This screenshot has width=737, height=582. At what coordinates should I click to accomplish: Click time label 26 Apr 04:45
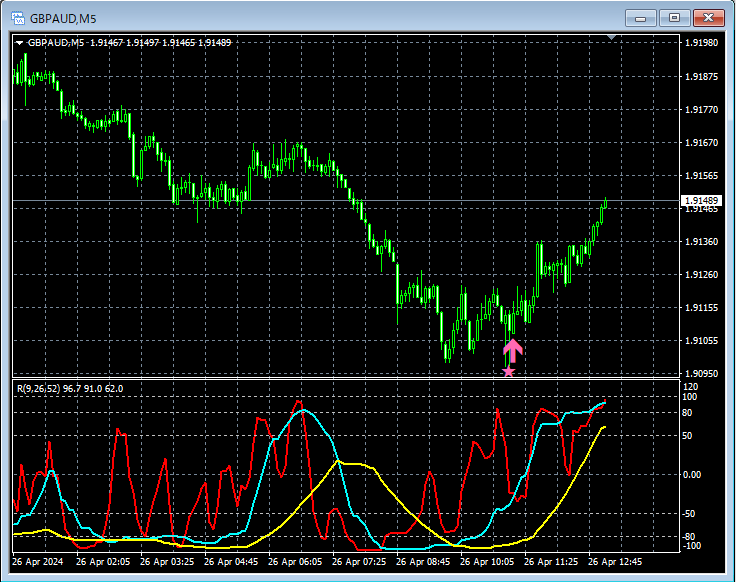pyautogui.click(x=231, y=562)
